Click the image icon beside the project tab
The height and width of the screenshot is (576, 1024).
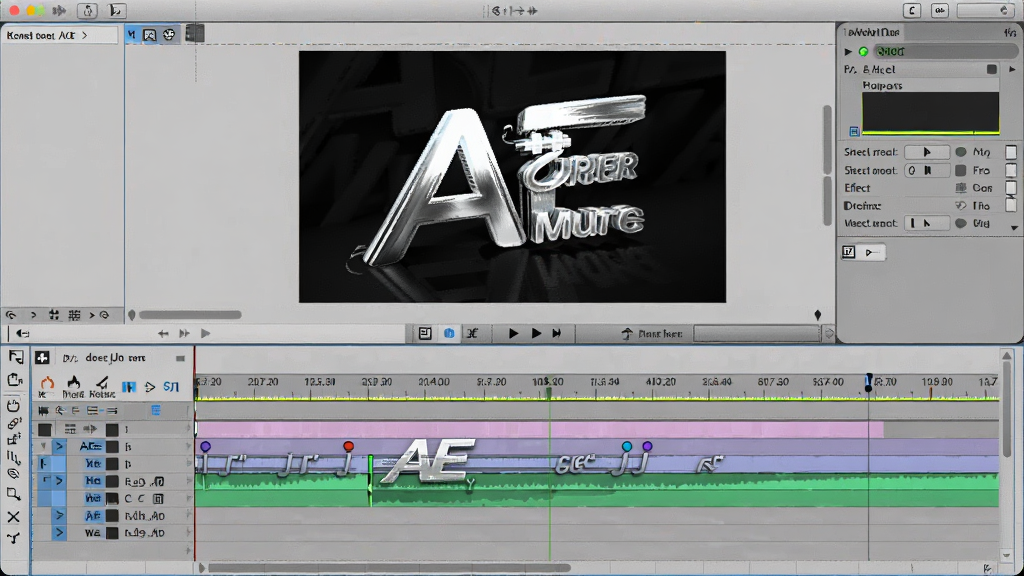[150, 35]
